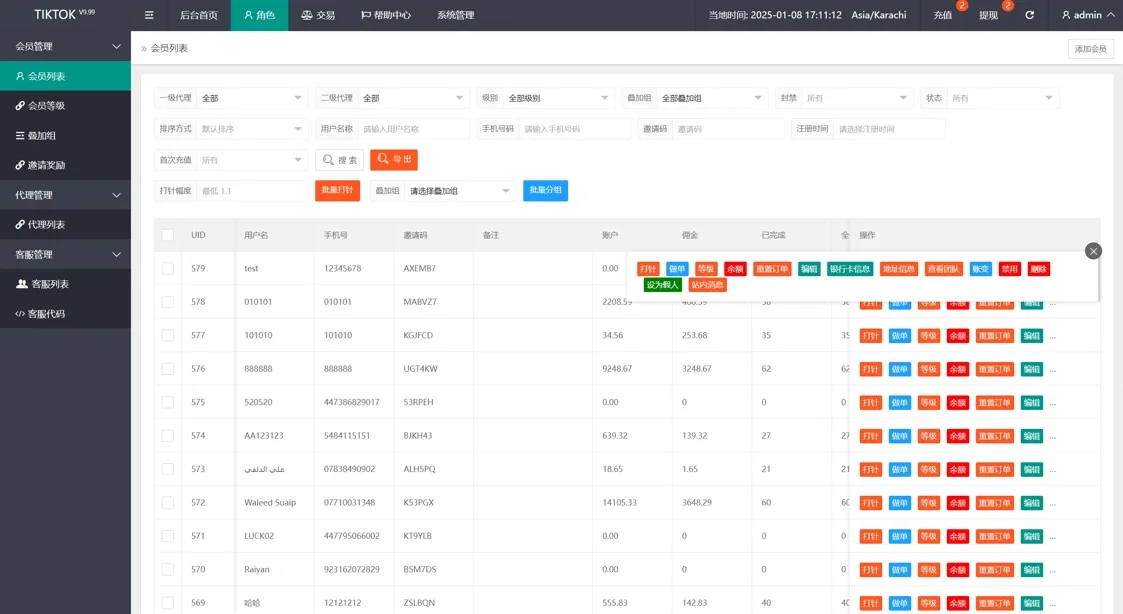
Task: Close the expanded actions popup
Action: coord(1093,251)
